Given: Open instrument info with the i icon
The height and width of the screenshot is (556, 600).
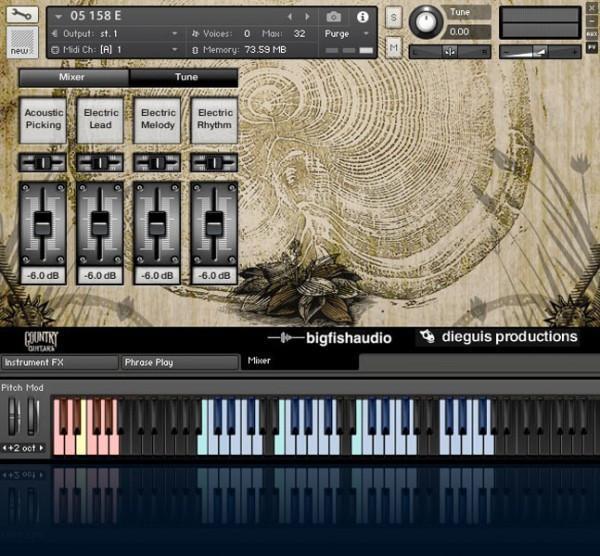Looking at the screenshot, I should 362,17.
